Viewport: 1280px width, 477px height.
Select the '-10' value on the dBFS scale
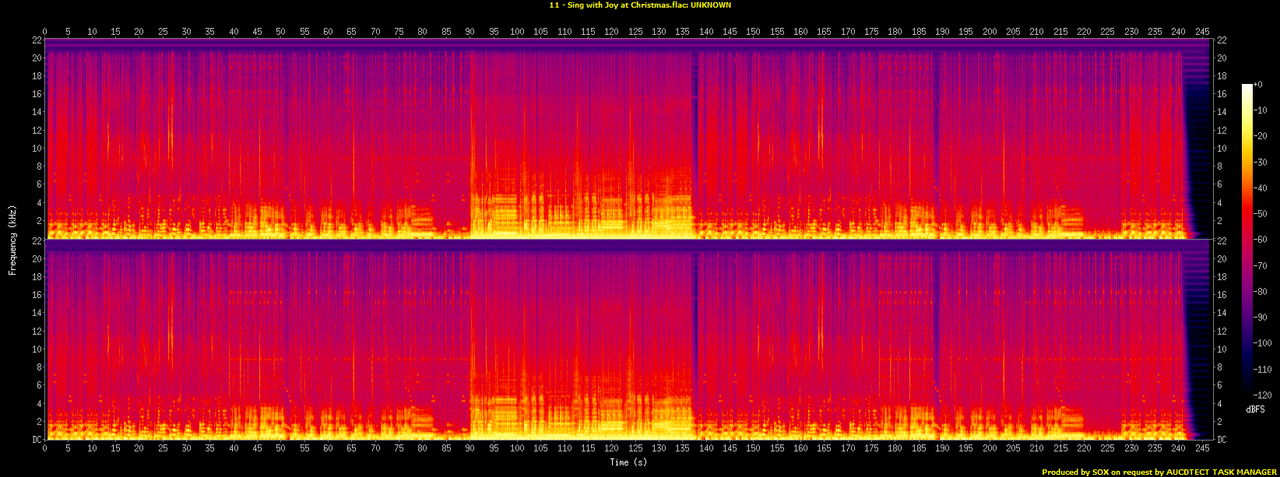[x=1261, y=111]
